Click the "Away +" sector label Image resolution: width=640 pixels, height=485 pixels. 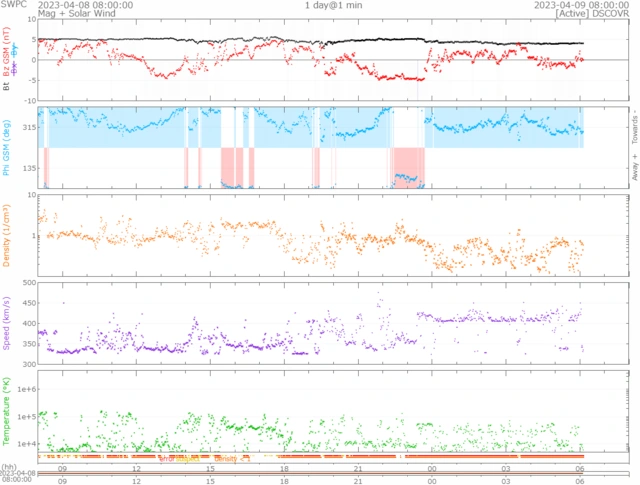pyautogui.click(x=635, y=167)
